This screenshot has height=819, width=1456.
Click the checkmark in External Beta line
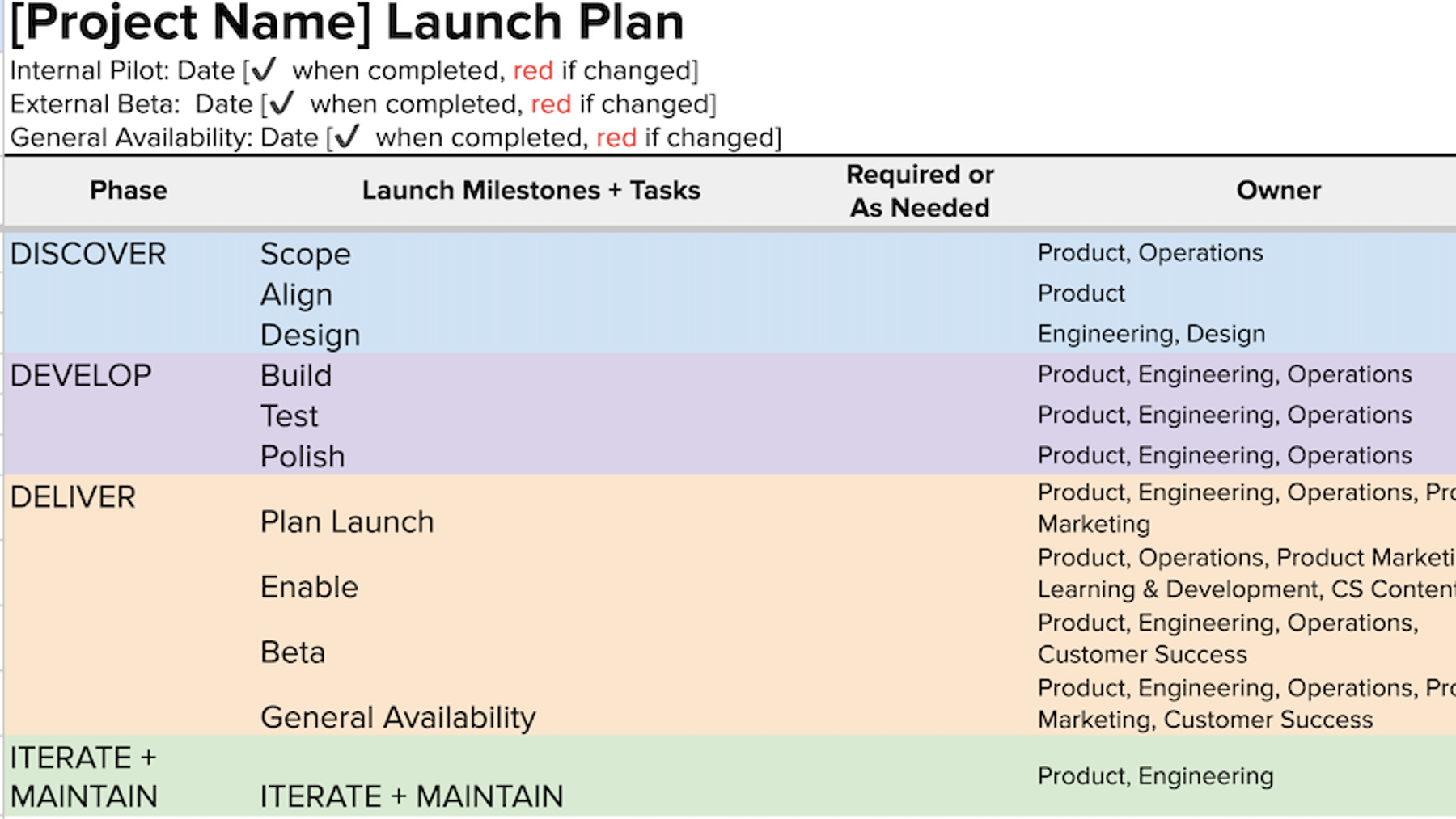[281, 103]
